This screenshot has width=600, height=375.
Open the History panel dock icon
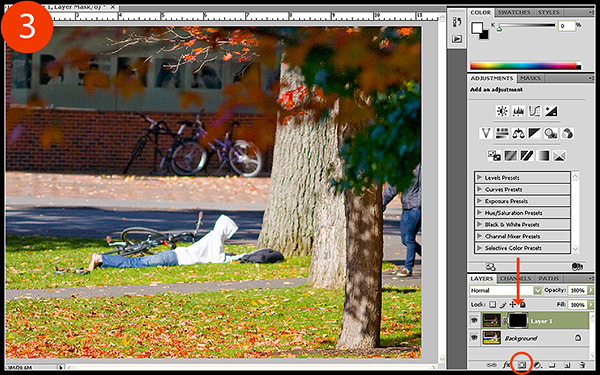click(x=457, y=22)
